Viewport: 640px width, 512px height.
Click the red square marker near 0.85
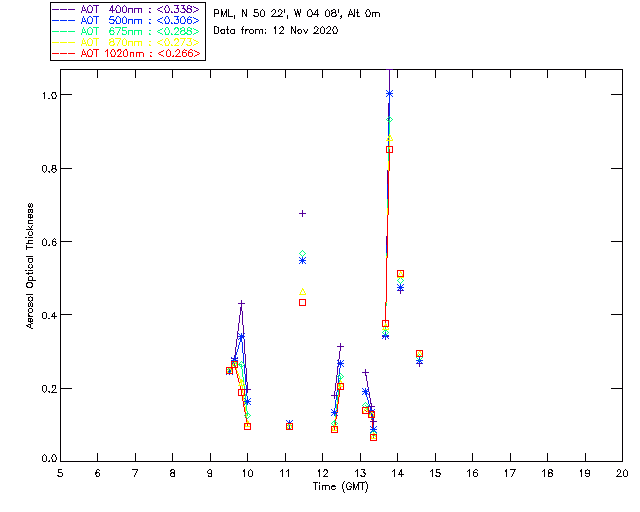pyautogui.click(x=389, y=149)
